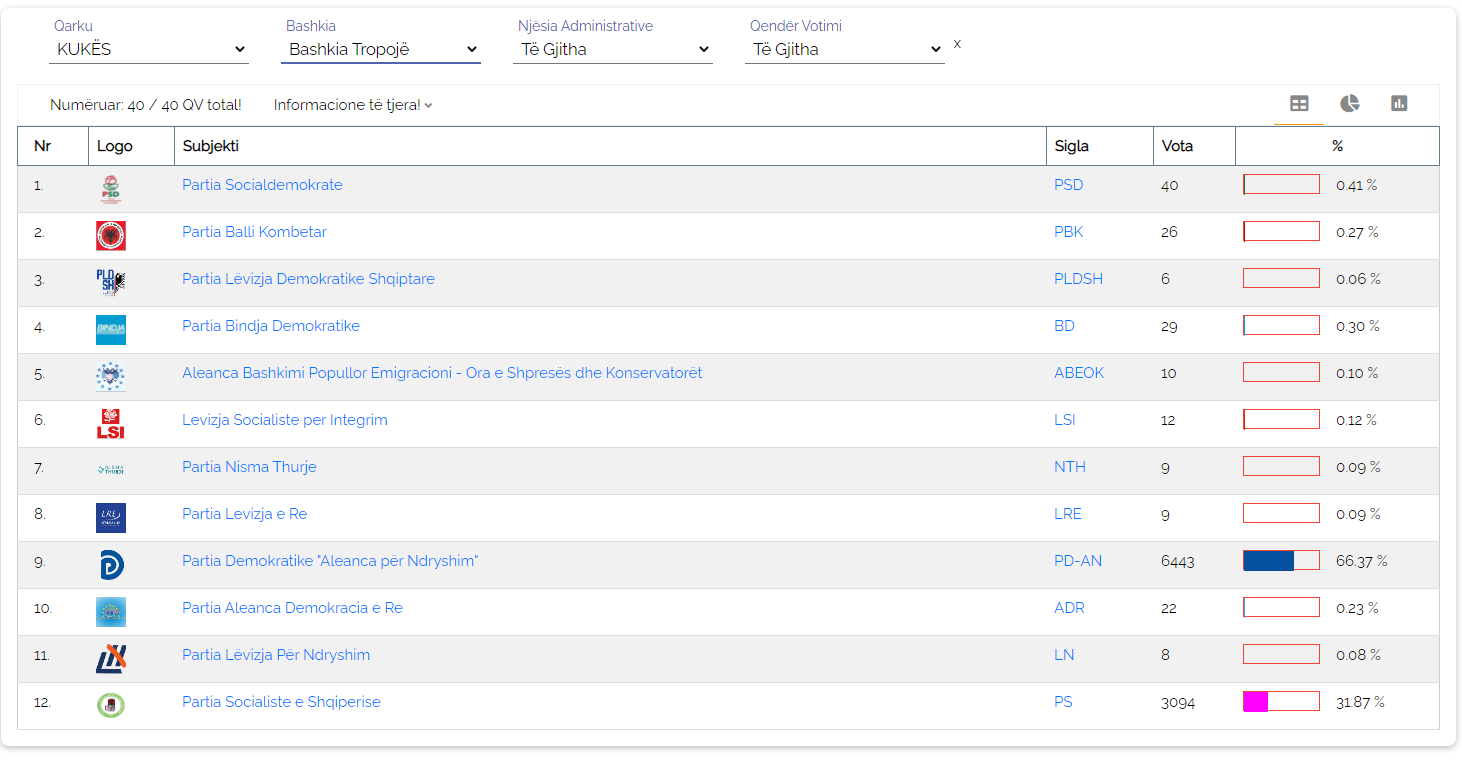The width and height of the screenshot is (1462, 762).
Task: Open the Bashkia Tropojë dropdown
Action: (381, 49)
